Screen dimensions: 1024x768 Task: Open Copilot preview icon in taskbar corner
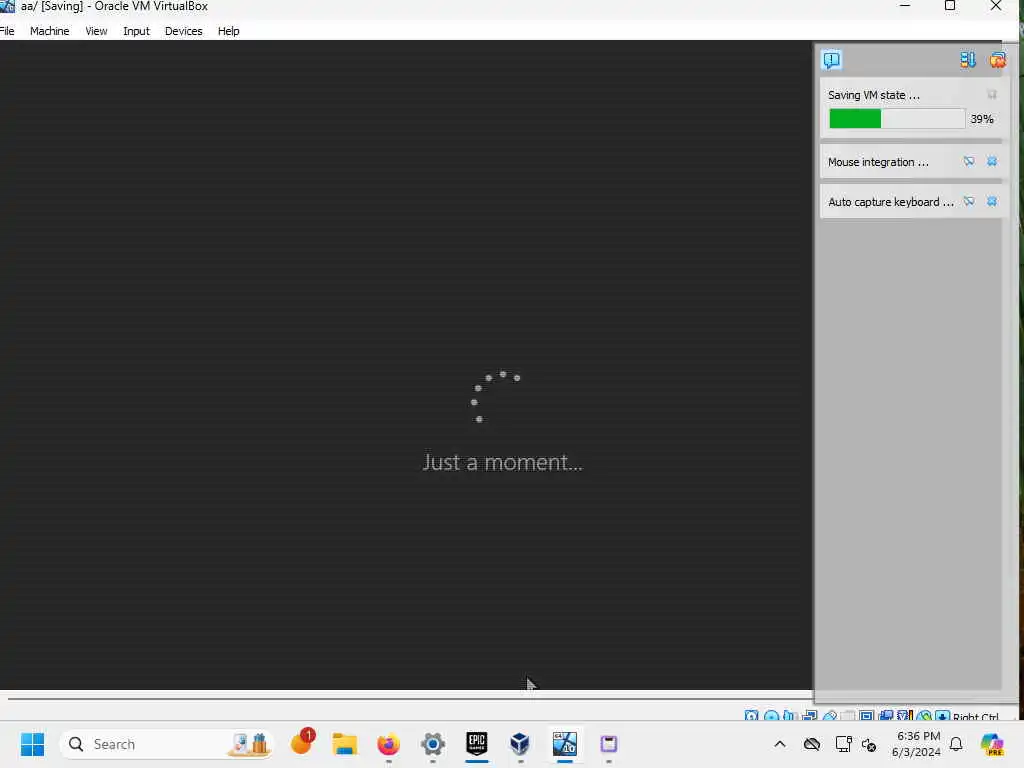992,744
